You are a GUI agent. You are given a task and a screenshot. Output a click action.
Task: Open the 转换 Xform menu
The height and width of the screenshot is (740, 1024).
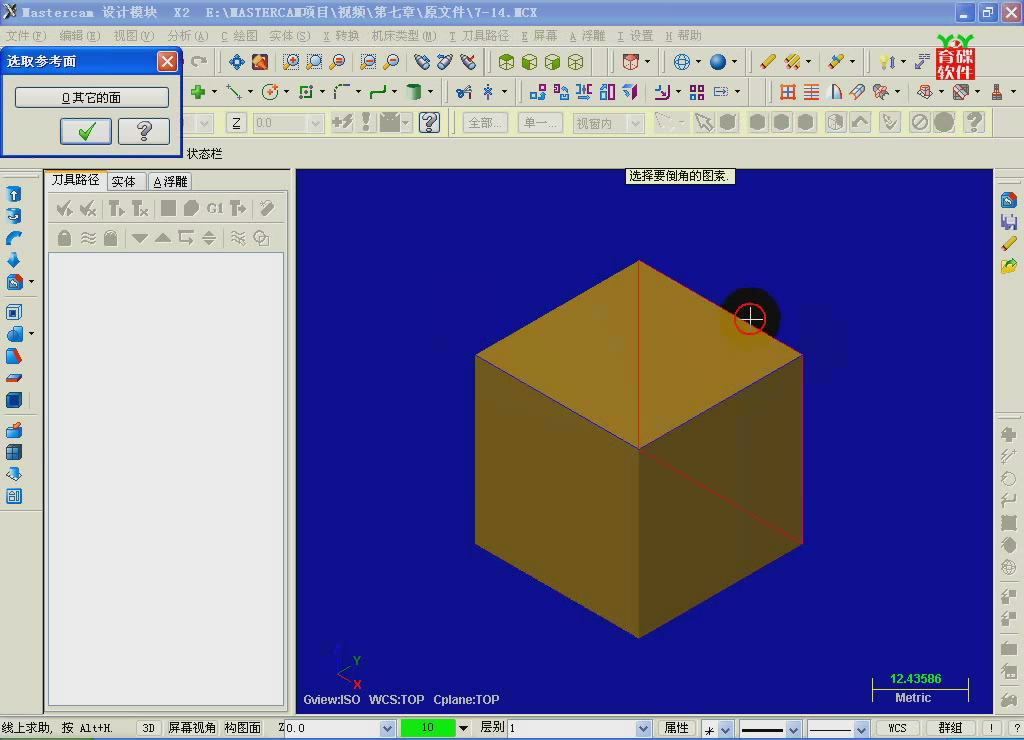click(342, 36)
